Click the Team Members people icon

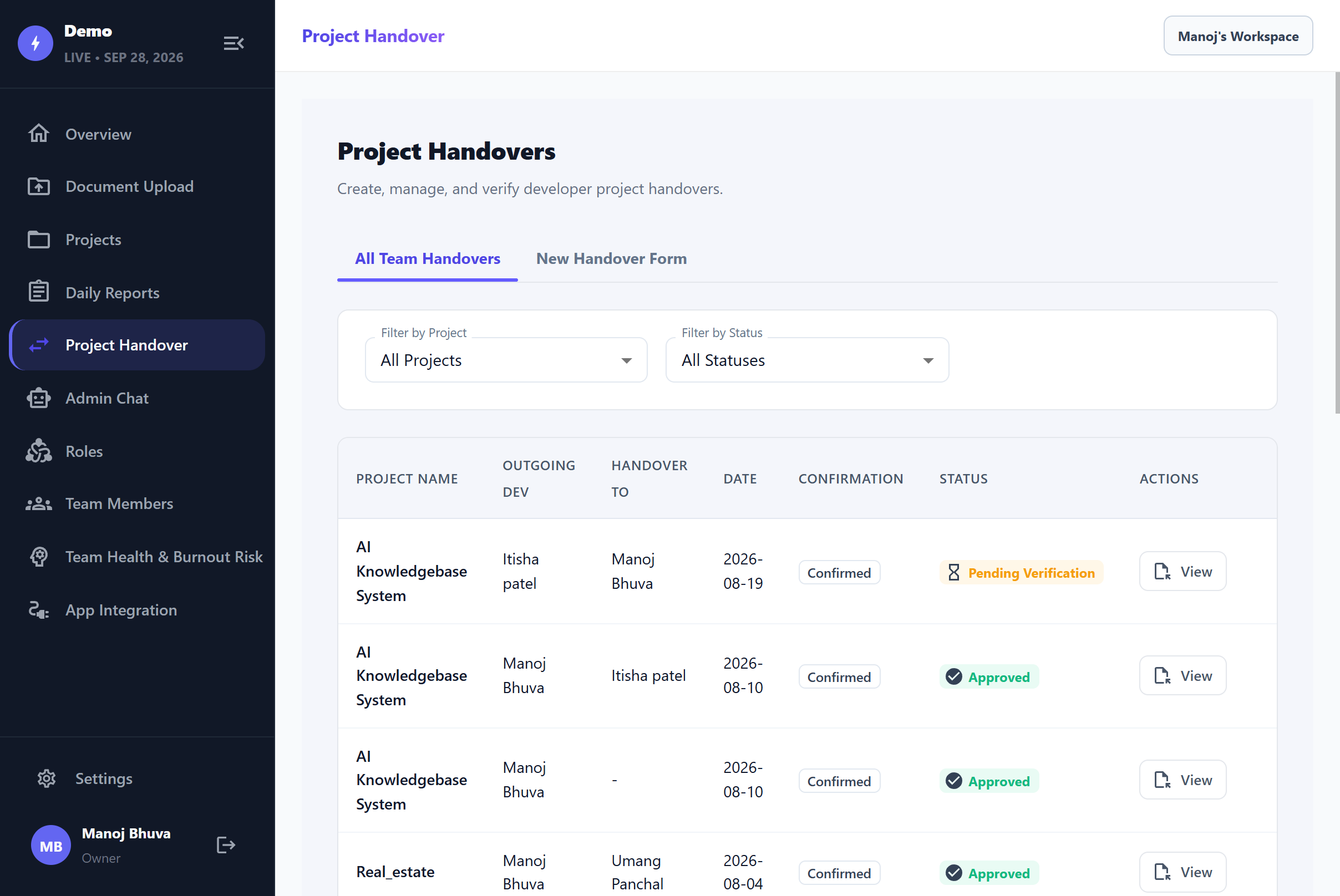tap(39, 504)
